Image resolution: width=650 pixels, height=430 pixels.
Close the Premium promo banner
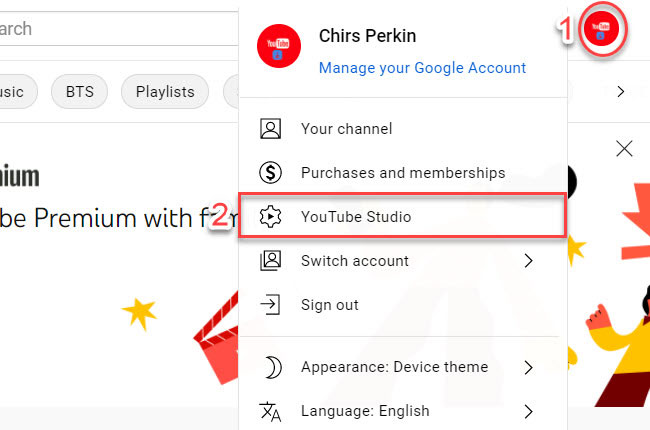(624, 149)
